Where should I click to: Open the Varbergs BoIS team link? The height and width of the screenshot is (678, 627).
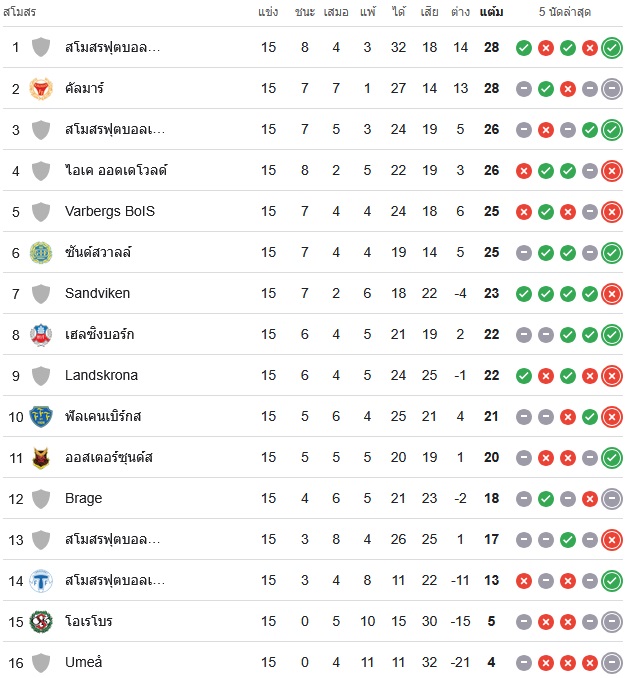110,211
